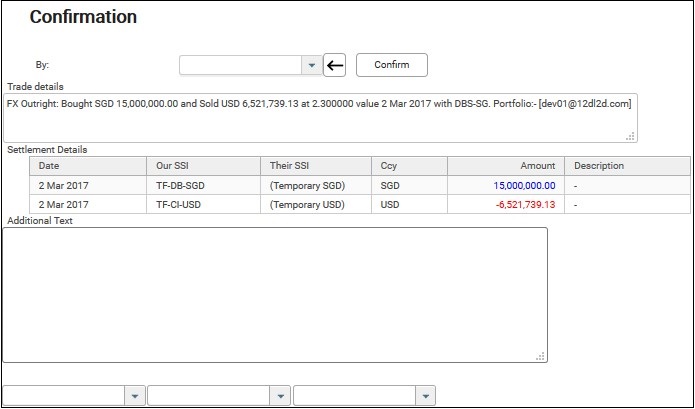
Task: Grab the Trade details box resize handle
Action: coord(630,136)
